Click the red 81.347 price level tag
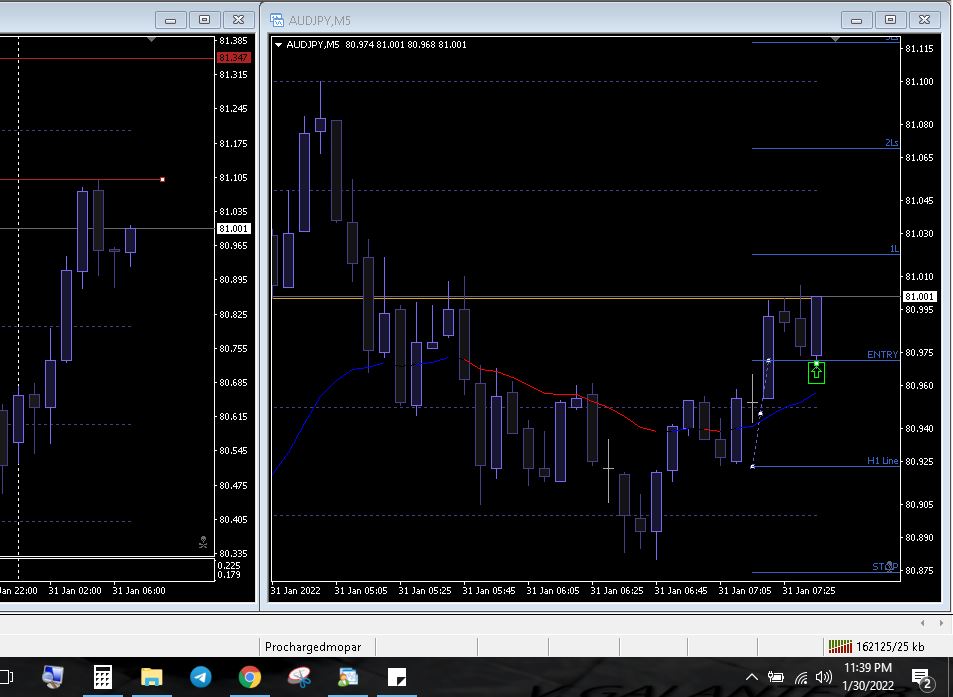Viewport: 953px width, 697px height. pos(233,58)
